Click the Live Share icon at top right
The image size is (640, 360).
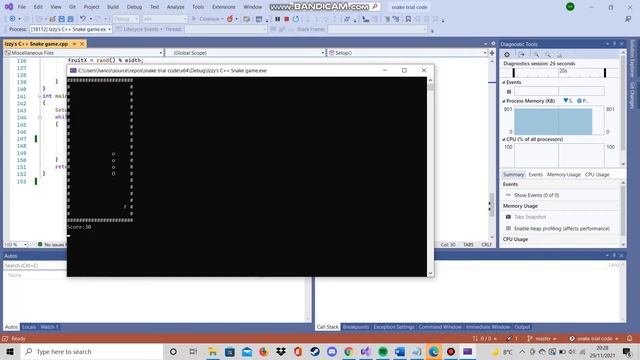(x=628, y=19)
